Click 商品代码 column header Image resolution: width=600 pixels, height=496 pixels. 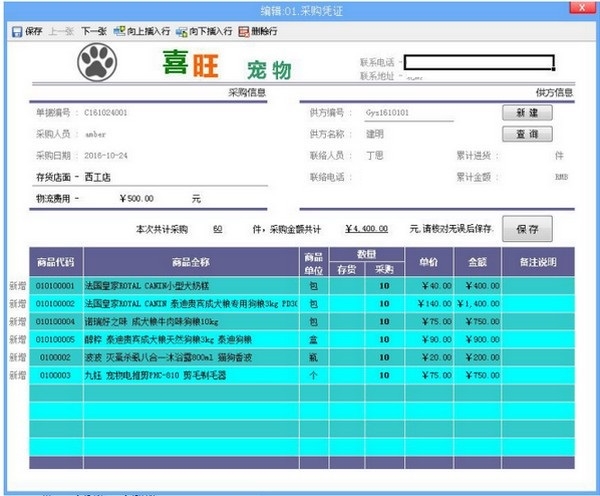pyautogui.click(x=56, y=262)
